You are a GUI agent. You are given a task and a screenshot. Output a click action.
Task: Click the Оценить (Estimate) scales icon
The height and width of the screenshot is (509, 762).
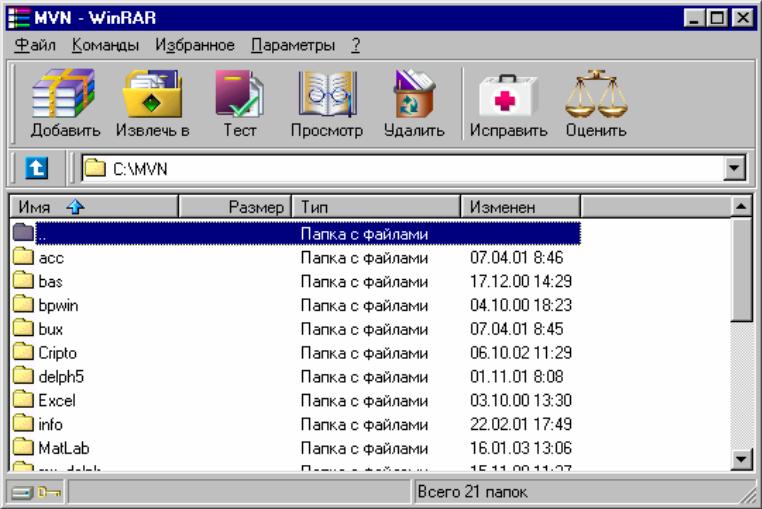pyautogui.click(x=596, y=93)
